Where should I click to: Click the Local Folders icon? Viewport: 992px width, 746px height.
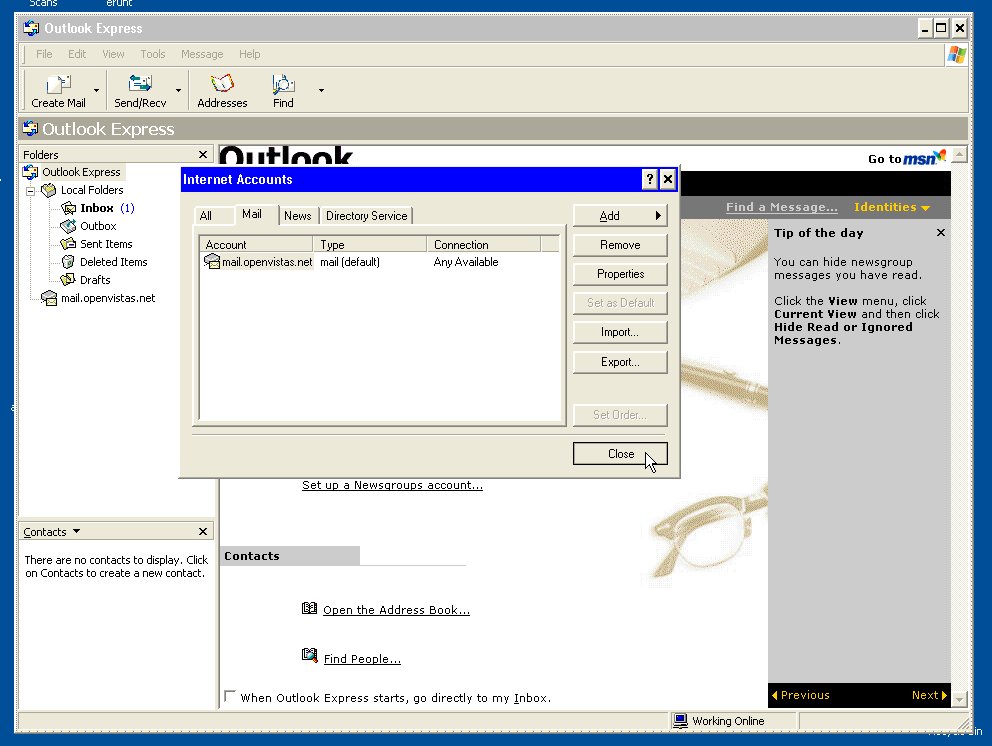(x=49, y=190)
